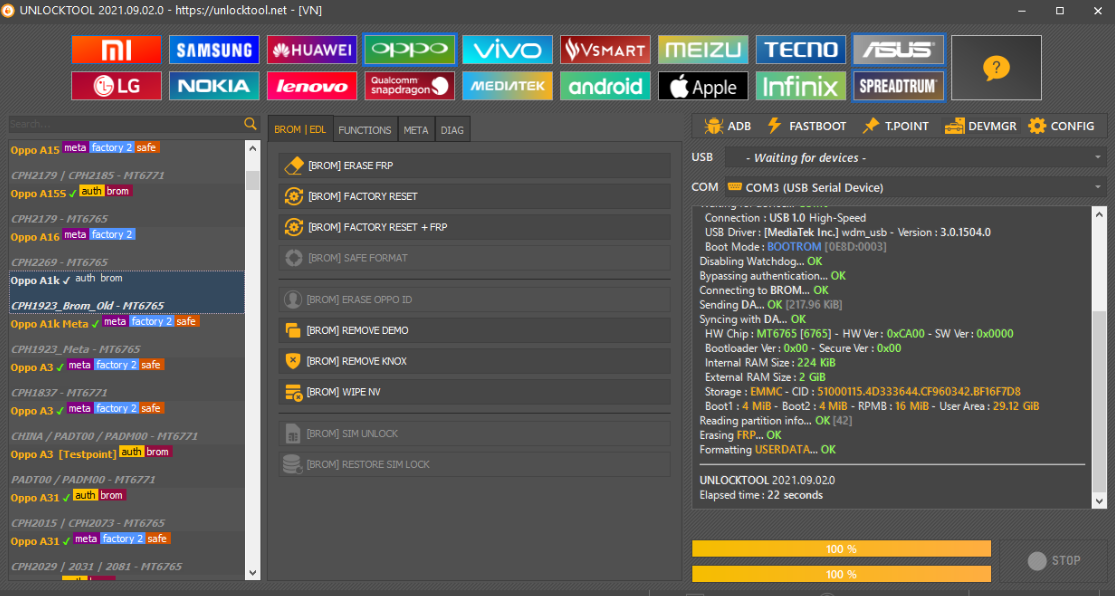Open the META tab
This screenshot has width=1115, height=596.
(416, 130)
